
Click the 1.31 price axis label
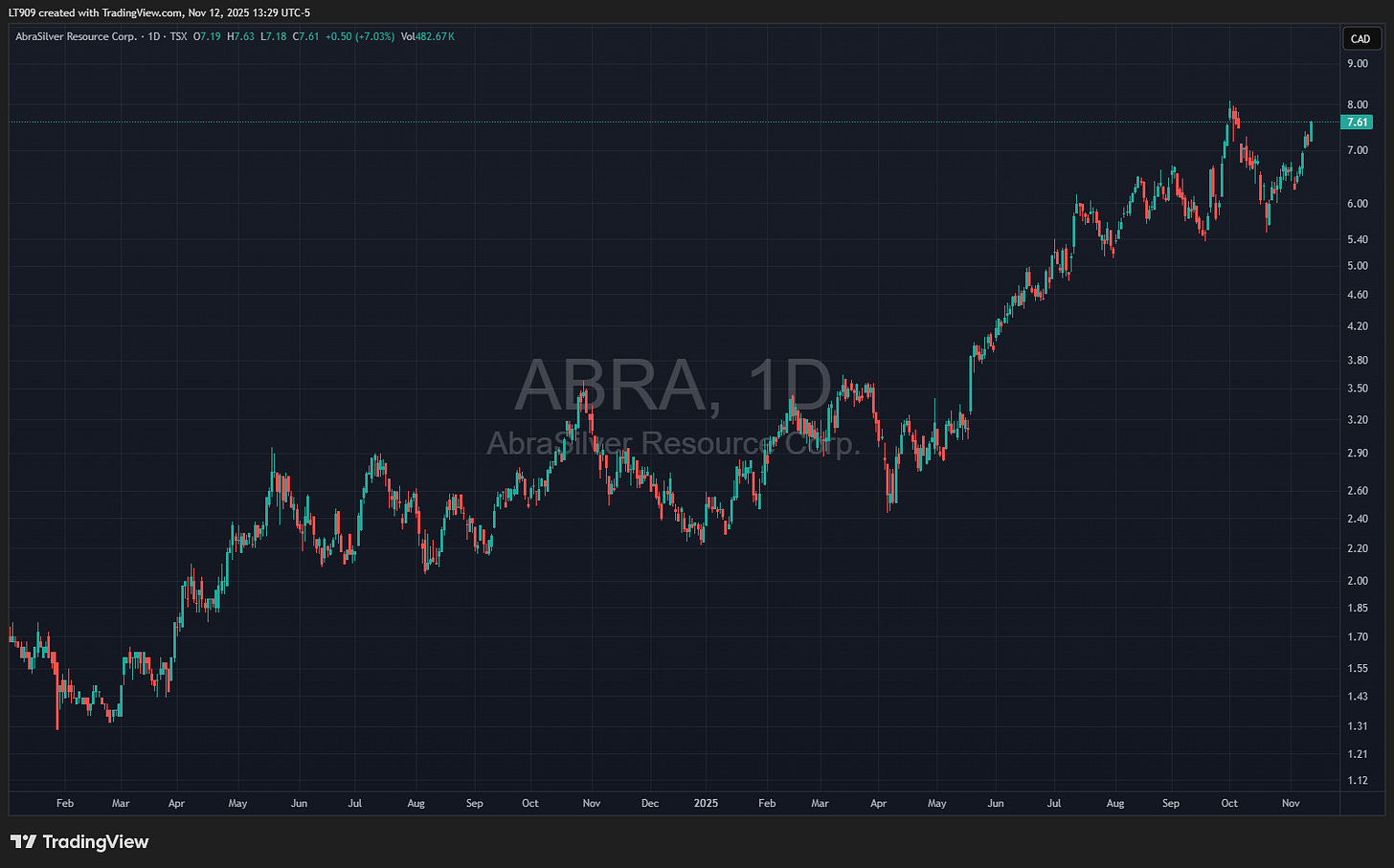click(1358, 726)
